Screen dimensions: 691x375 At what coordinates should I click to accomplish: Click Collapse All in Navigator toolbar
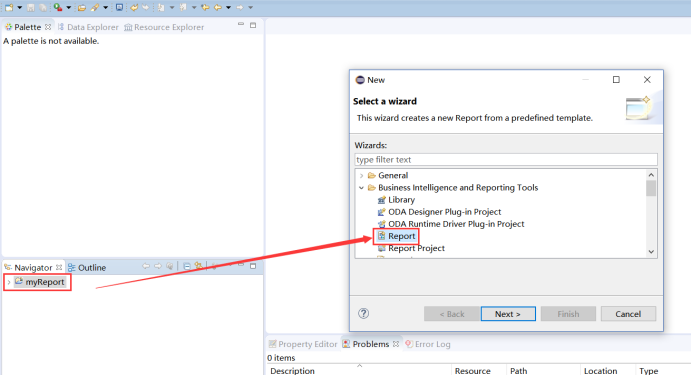pos(187,266)
